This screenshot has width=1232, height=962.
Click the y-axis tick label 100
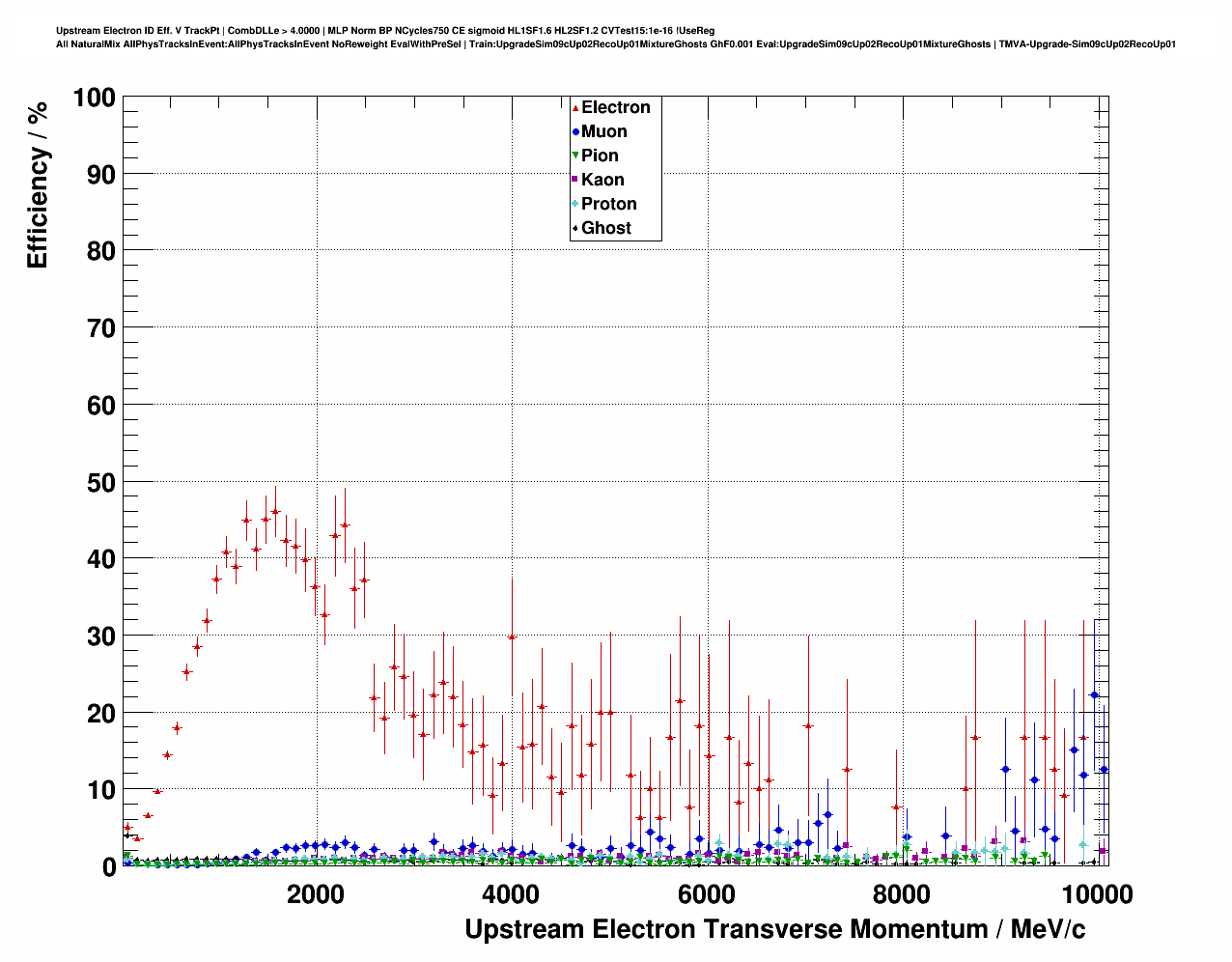point(94,98)
